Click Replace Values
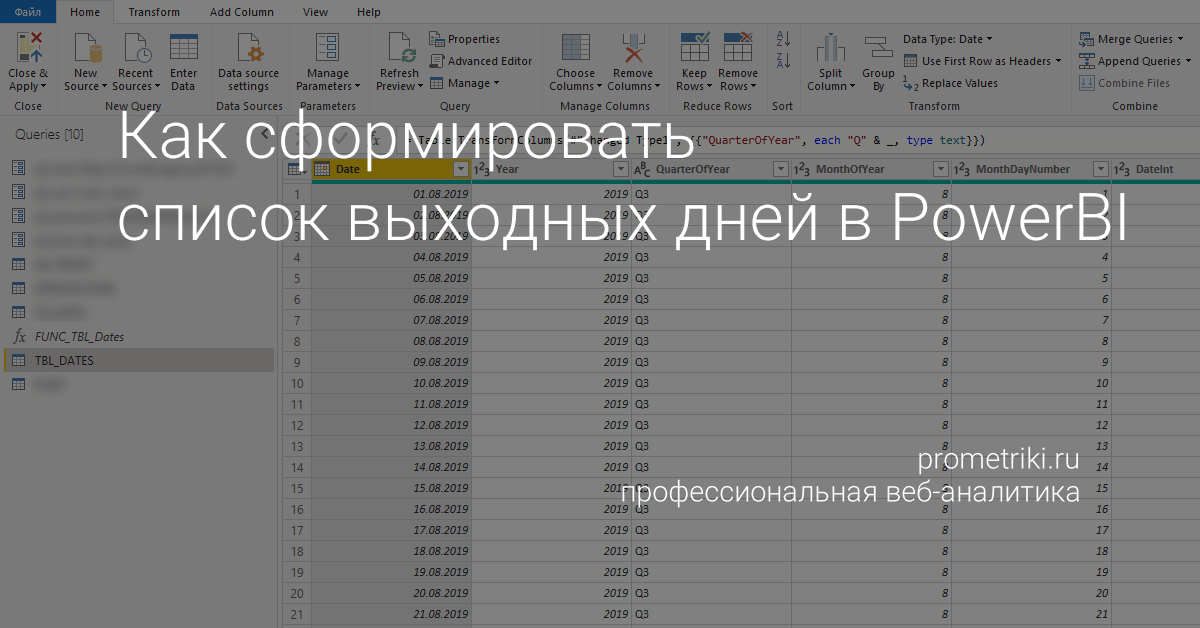Image resolution: width=1200 pixels, height=628 pixels. 950,84
